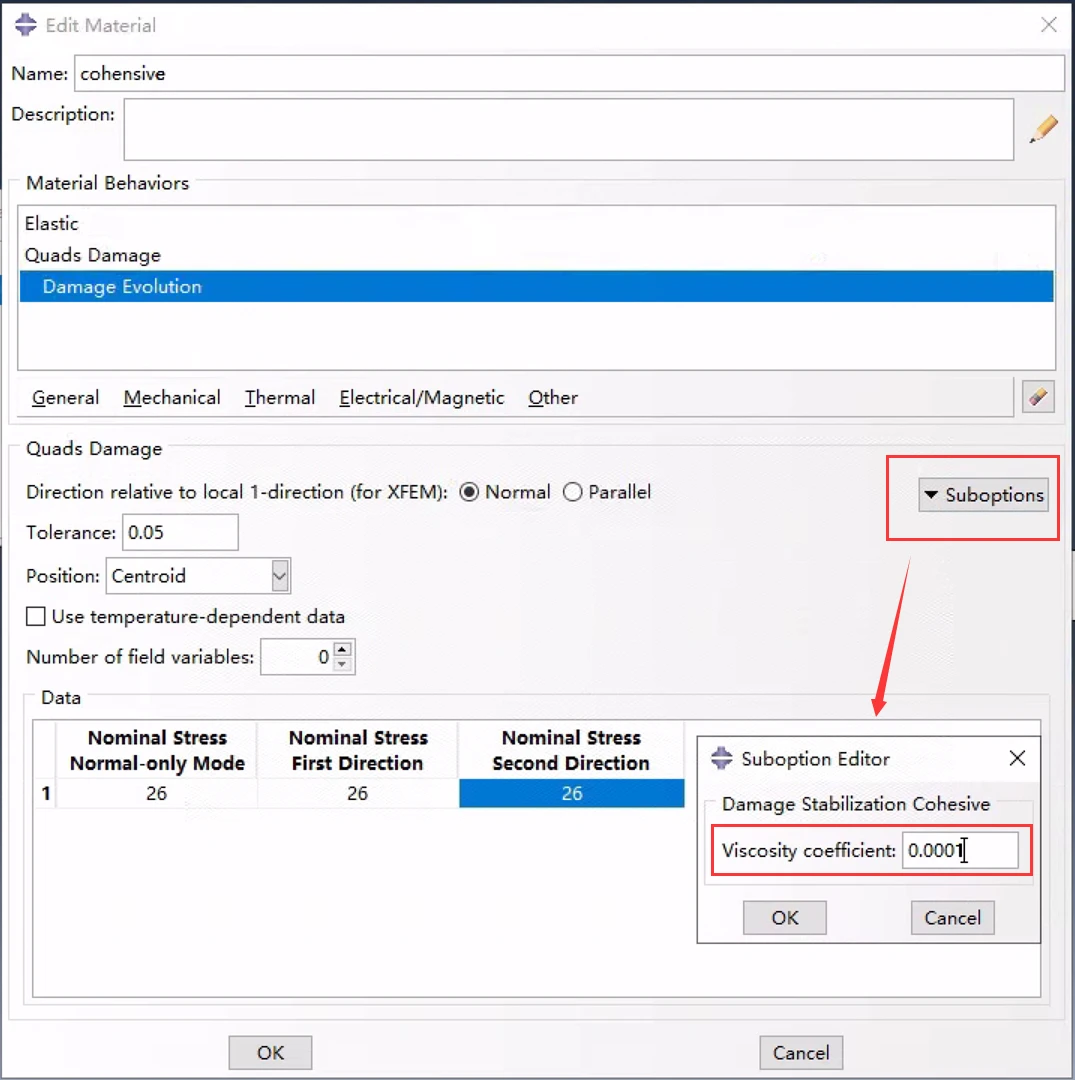
Task: Click the Number of field variables box
Action: [x=298, y=657]
